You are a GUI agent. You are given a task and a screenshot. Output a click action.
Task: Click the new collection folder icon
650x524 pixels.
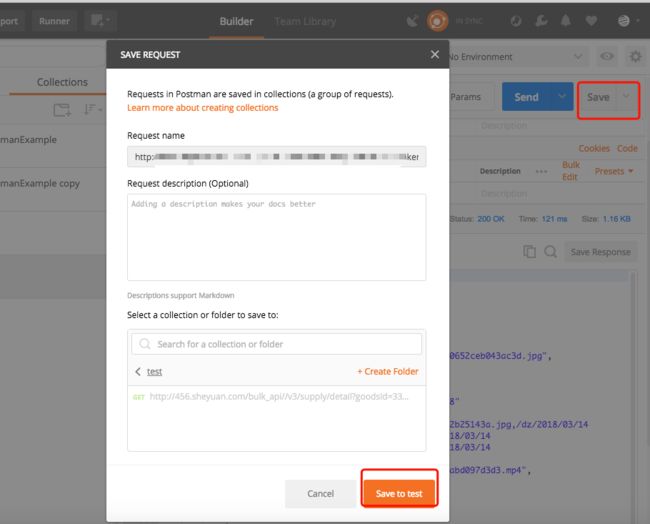(62, 110)
